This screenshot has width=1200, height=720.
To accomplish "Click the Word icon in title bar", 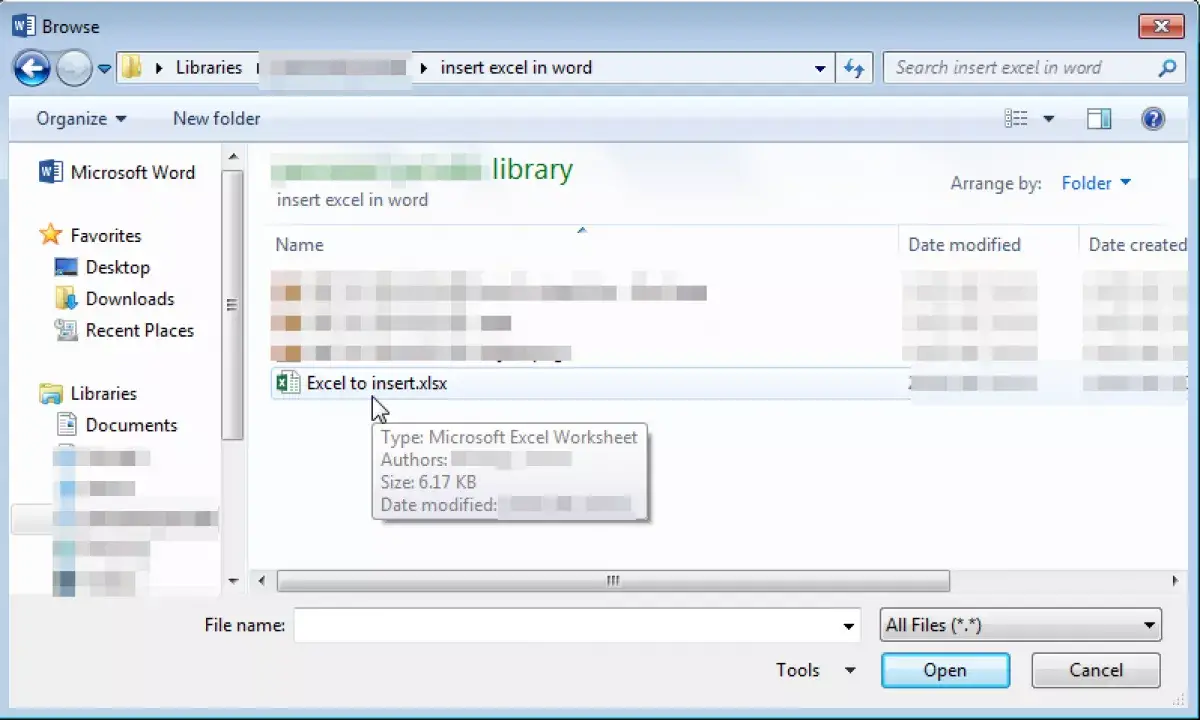I will [x=24, y=25].
